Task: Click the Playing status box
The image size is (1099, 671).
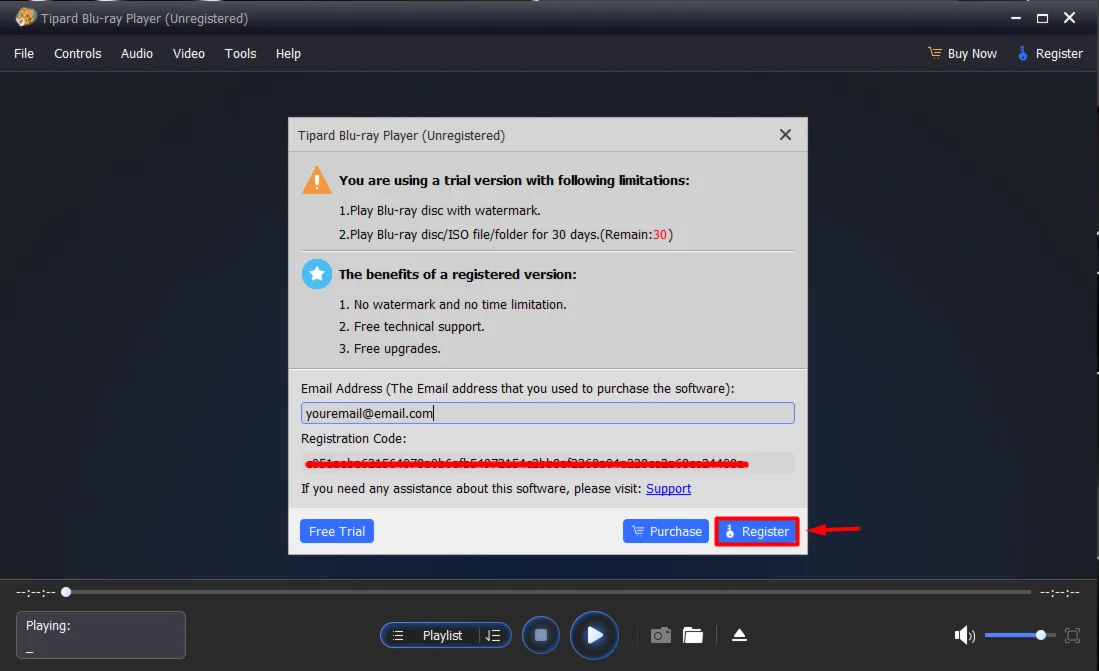Action: [101, 635]
